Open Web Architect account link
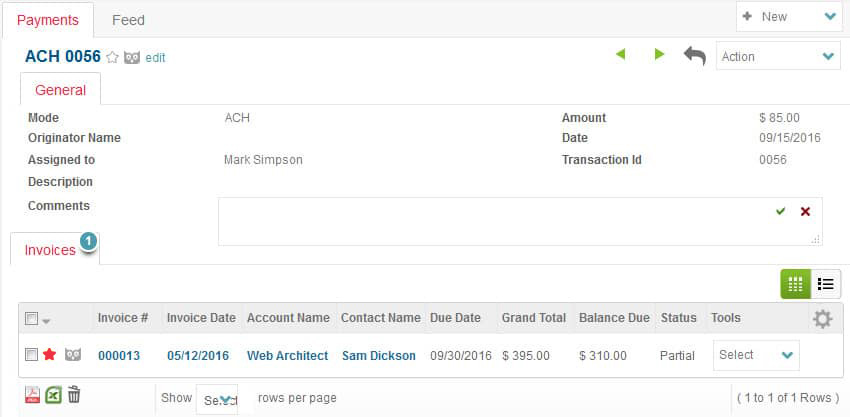This screenshot has height=417, width=850. pyautogui.click(x=287, y=356)
